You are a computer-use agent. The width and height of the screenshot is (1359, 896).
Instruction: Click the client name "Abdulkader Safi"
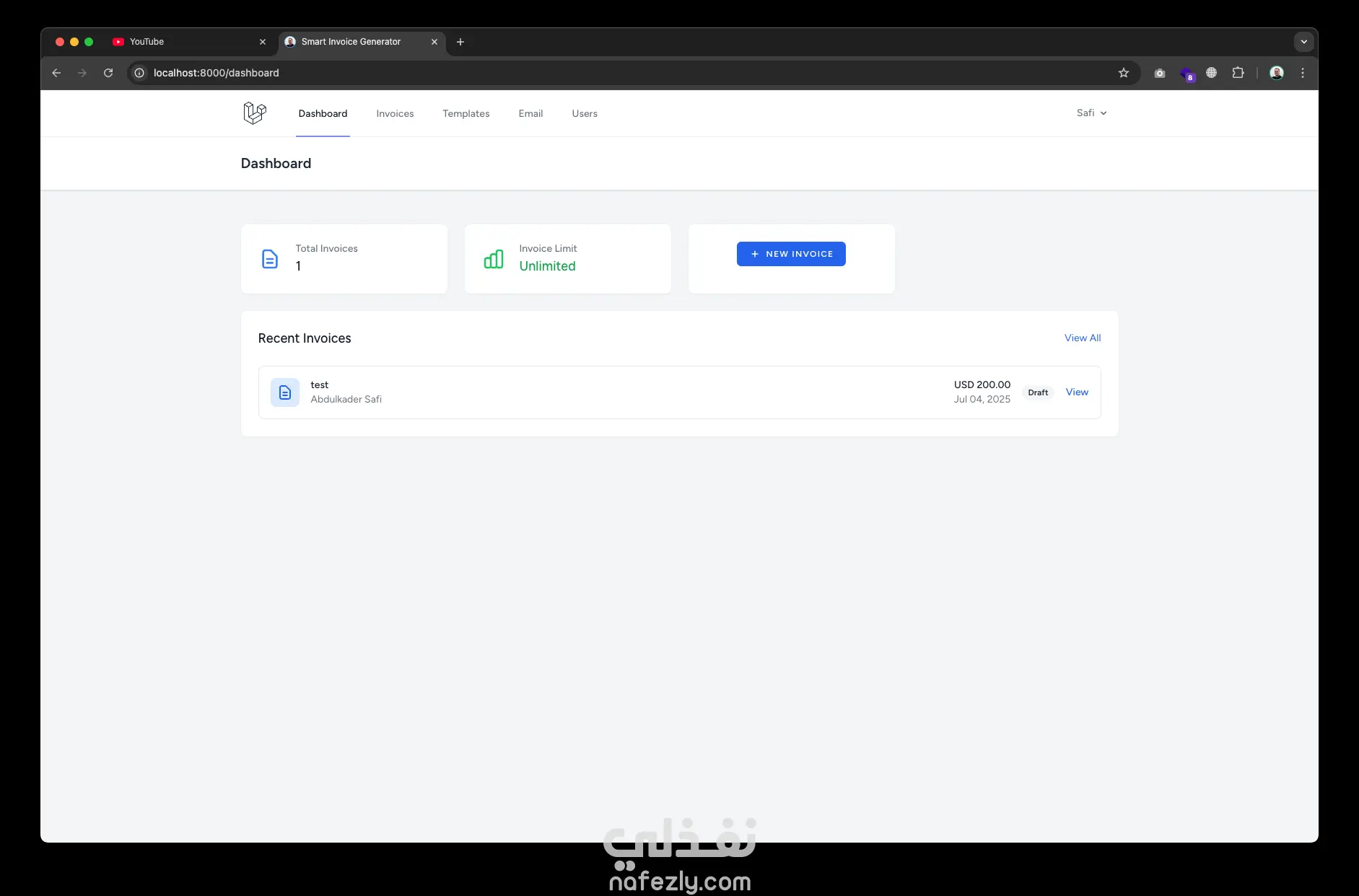346,400
